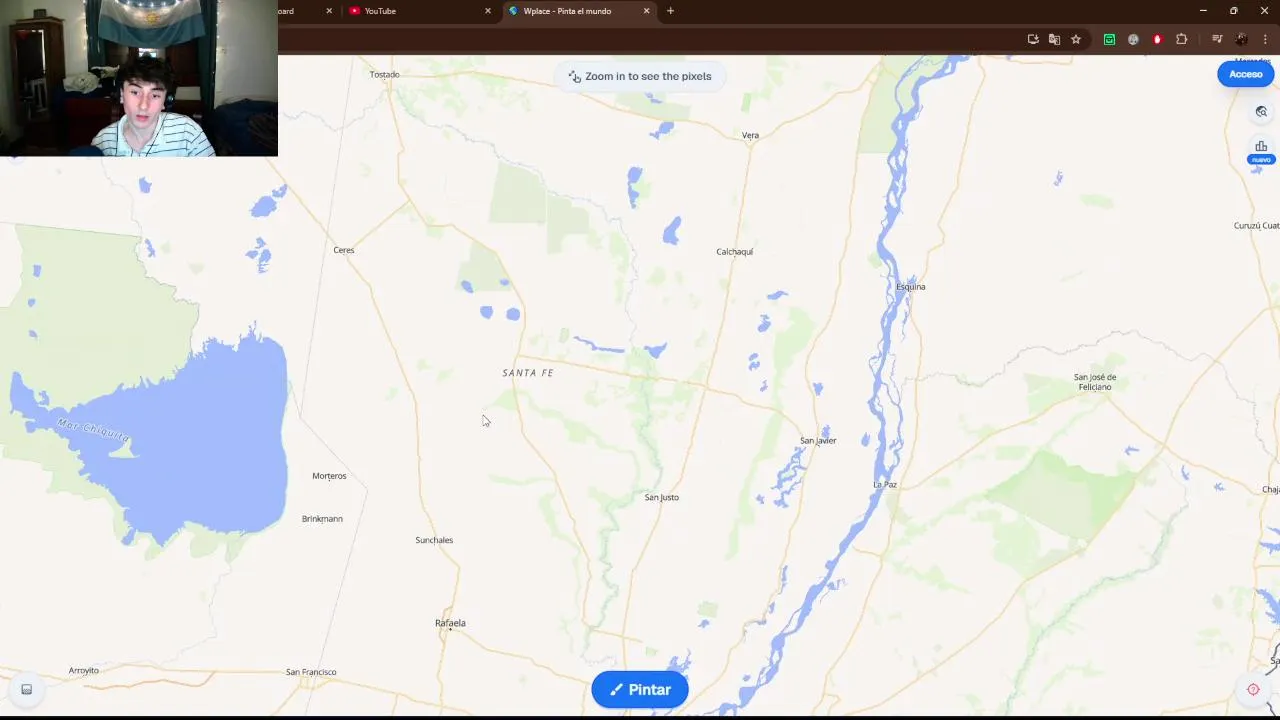The height and width of the screenshot is (720, 1280).
Task: Click the San José de Feliciano label
Action: tap(1095, 382)
